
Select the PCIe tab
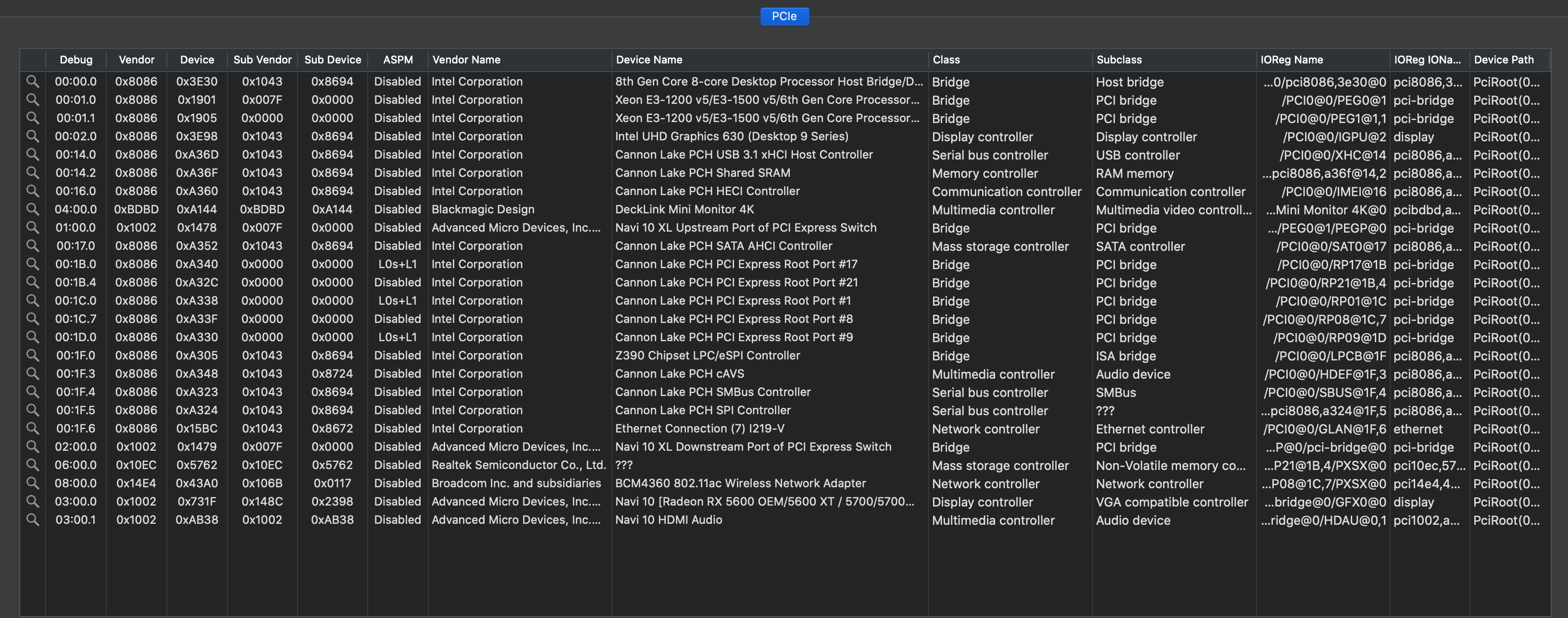pyautogui.click(x=784, y=16)
